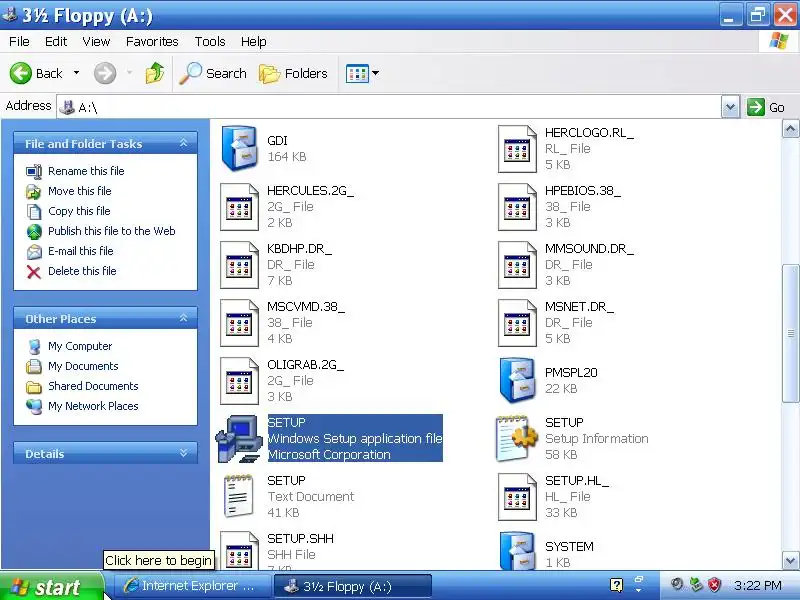Open the Edit menu
Screen dimensions: 800x600
[56, 41]
